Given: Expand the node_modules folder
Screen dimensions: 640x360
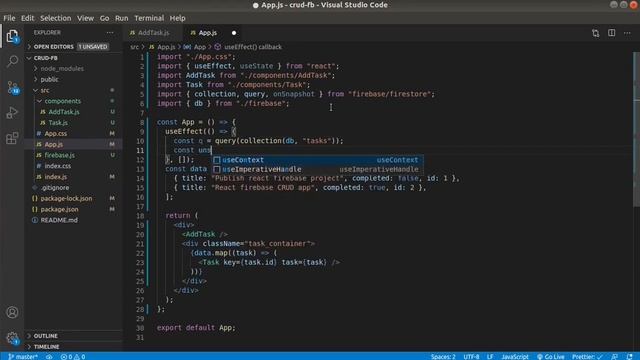Looking at the screenshot, I should click(x=62, y=69).
